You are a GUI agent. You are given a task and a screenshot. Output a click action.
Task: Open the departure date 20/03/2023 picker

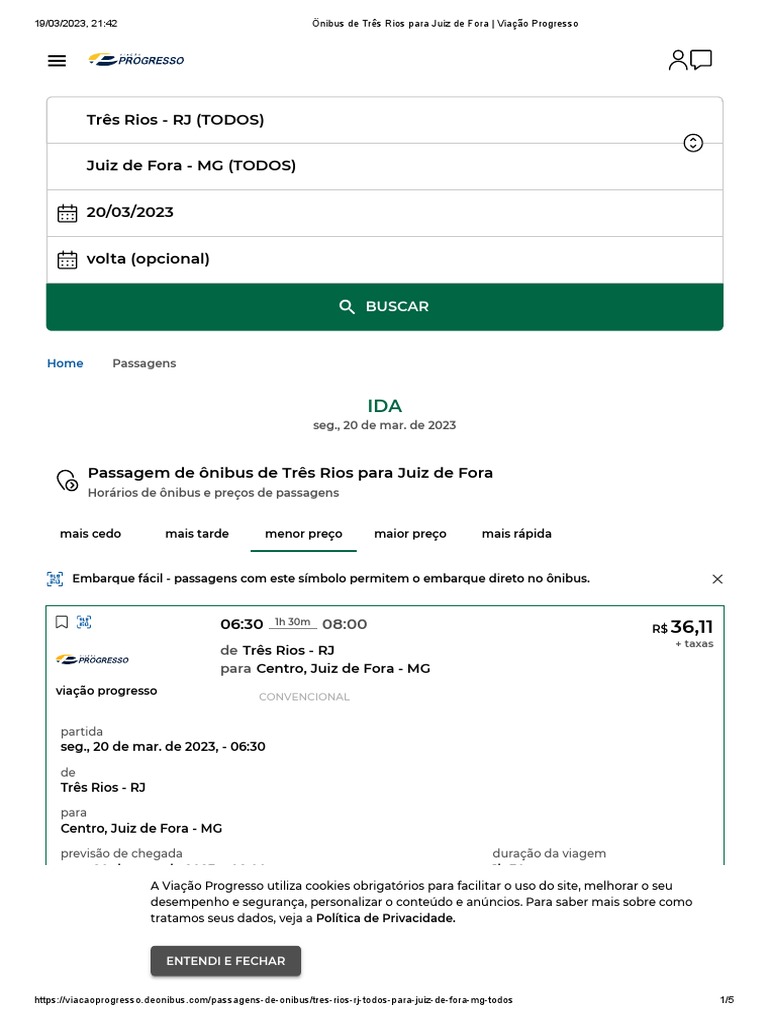coord(130,212)
